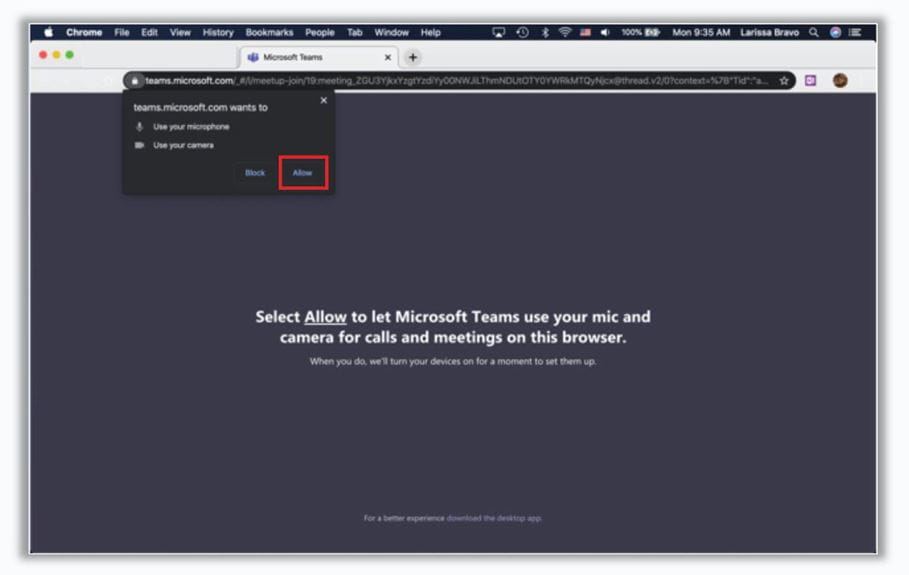This screenshot has height=575, width=909.
Task: Click the 100% battery indicator
Action: 640,32
